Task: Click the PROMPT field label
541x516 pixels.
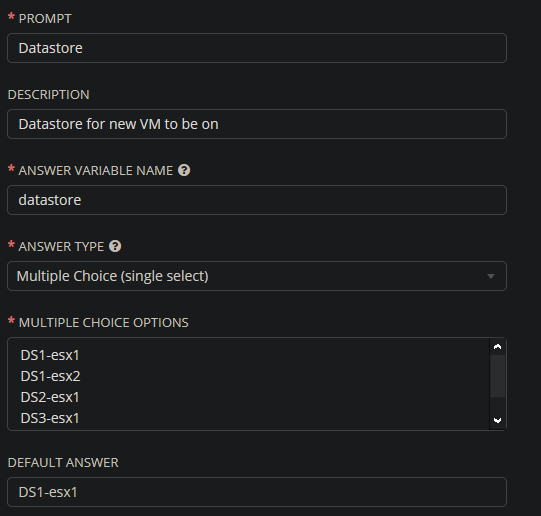Action: (45, 19)
